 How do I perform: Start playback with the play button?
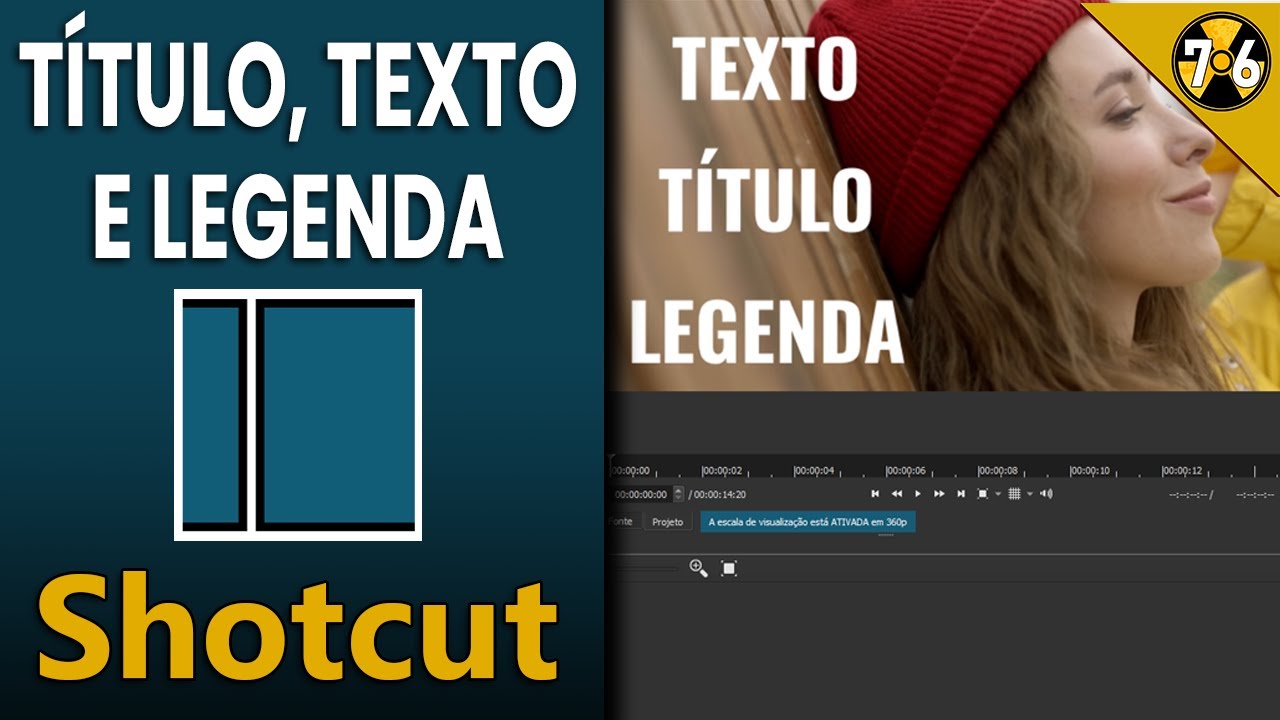918,494
